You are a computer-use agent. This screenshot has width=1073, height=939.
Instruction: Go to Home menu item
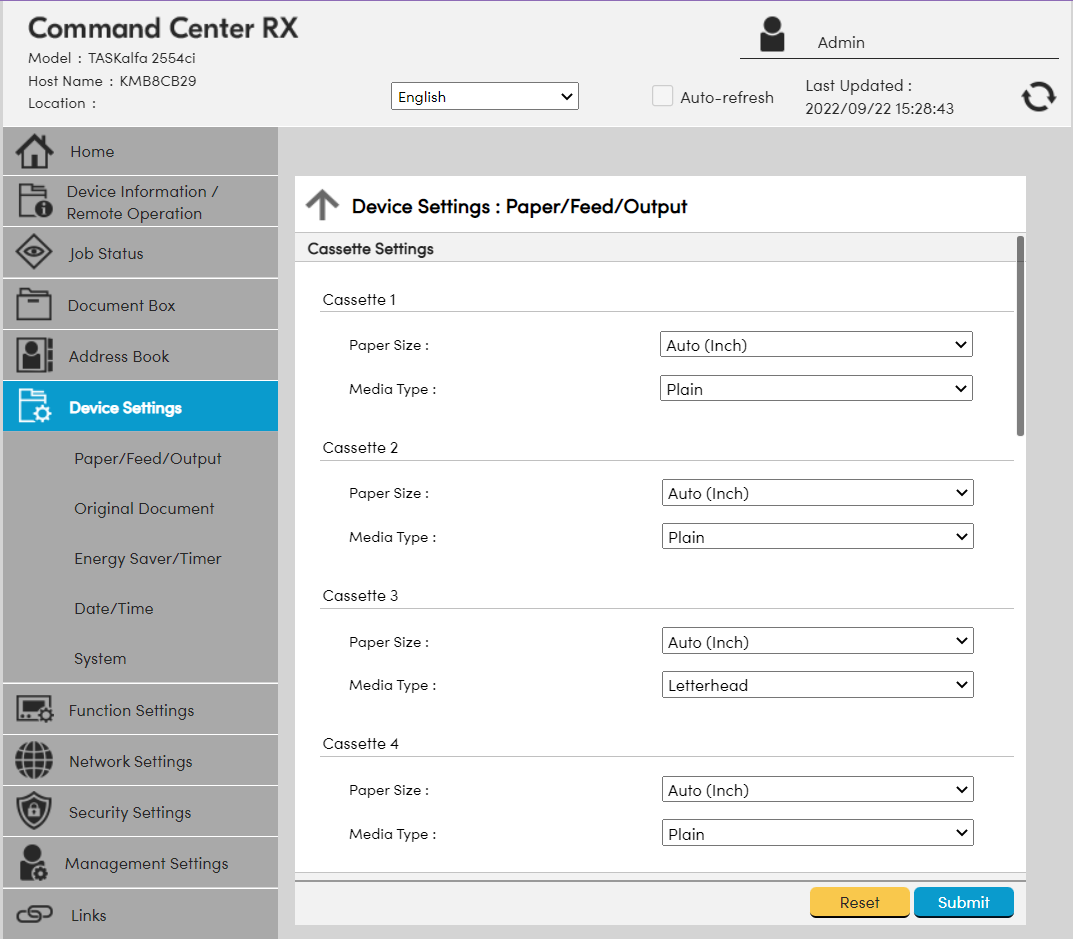(140, 151)
